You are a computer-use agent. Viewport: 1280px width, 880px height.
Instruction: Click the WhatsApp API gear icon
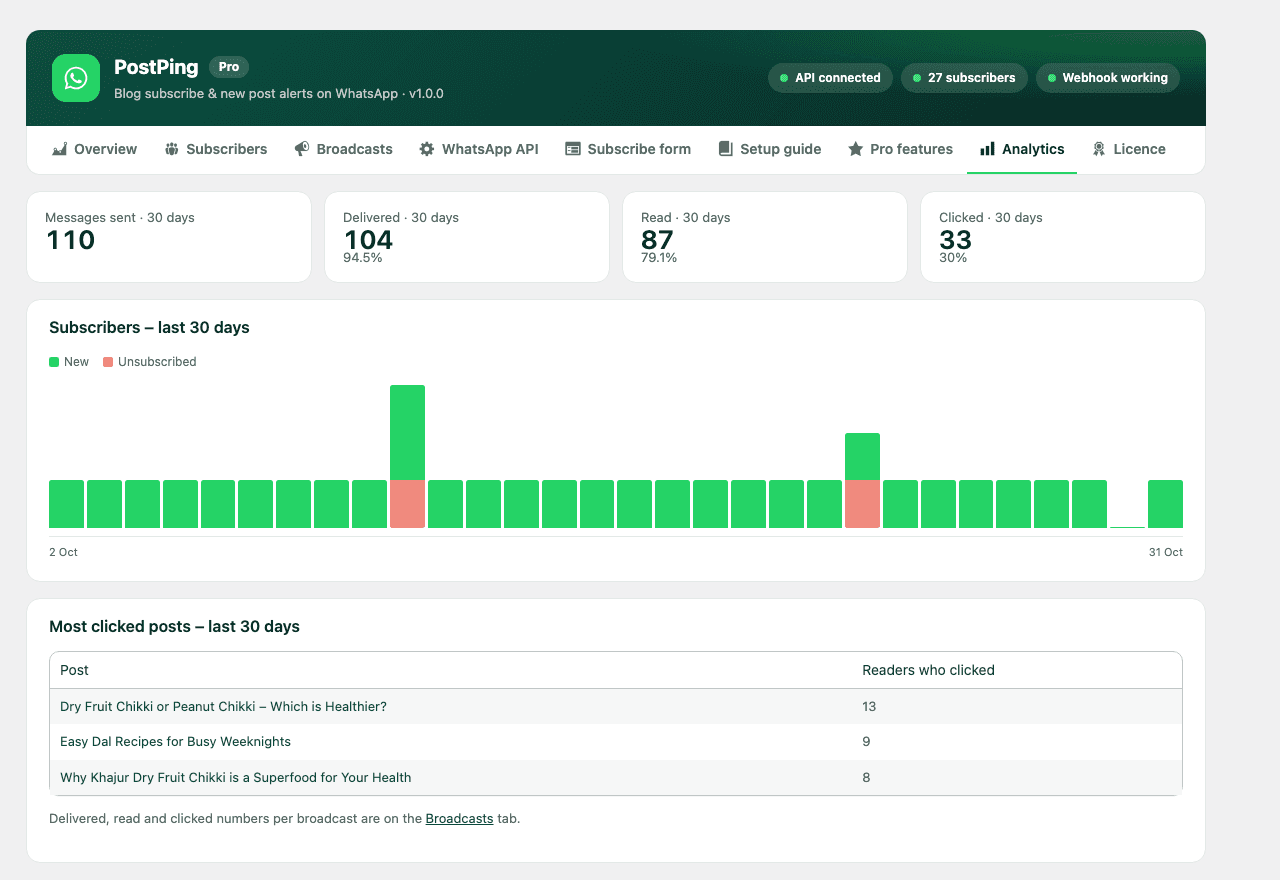point(427,149)
